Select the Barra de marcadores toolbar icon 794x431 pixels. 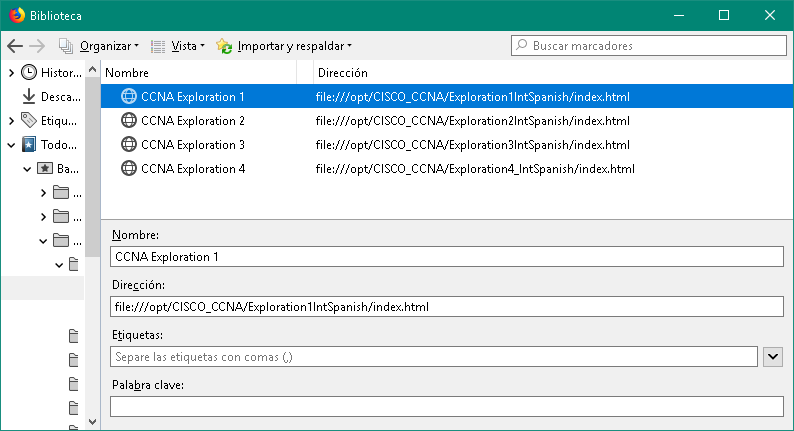45,168
